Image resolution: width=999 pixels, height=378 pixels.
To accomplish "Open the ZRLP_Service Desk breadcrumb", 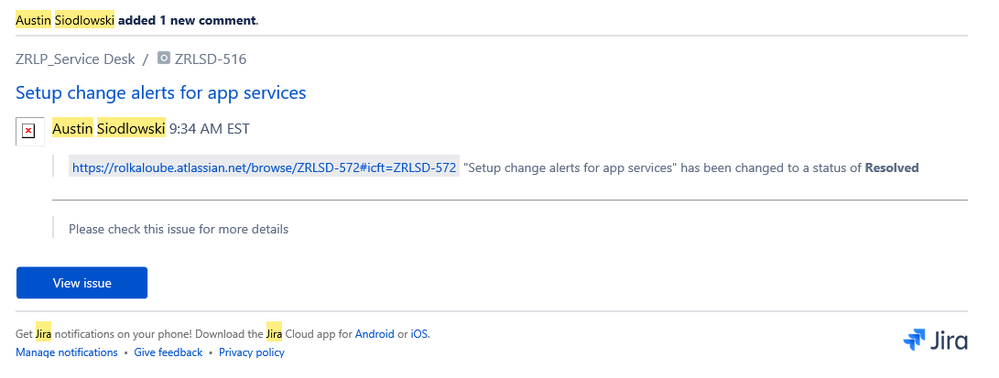I will (x=75, y=59).
